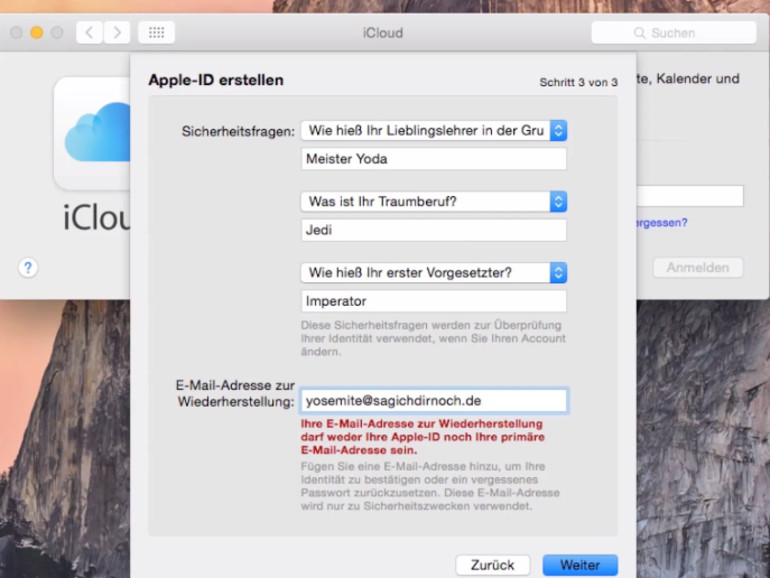Image resolution: width=770 pixels, height=578 pixels.
Task: Click the password field behind the dialog
Action: click(x=690, y=196)
